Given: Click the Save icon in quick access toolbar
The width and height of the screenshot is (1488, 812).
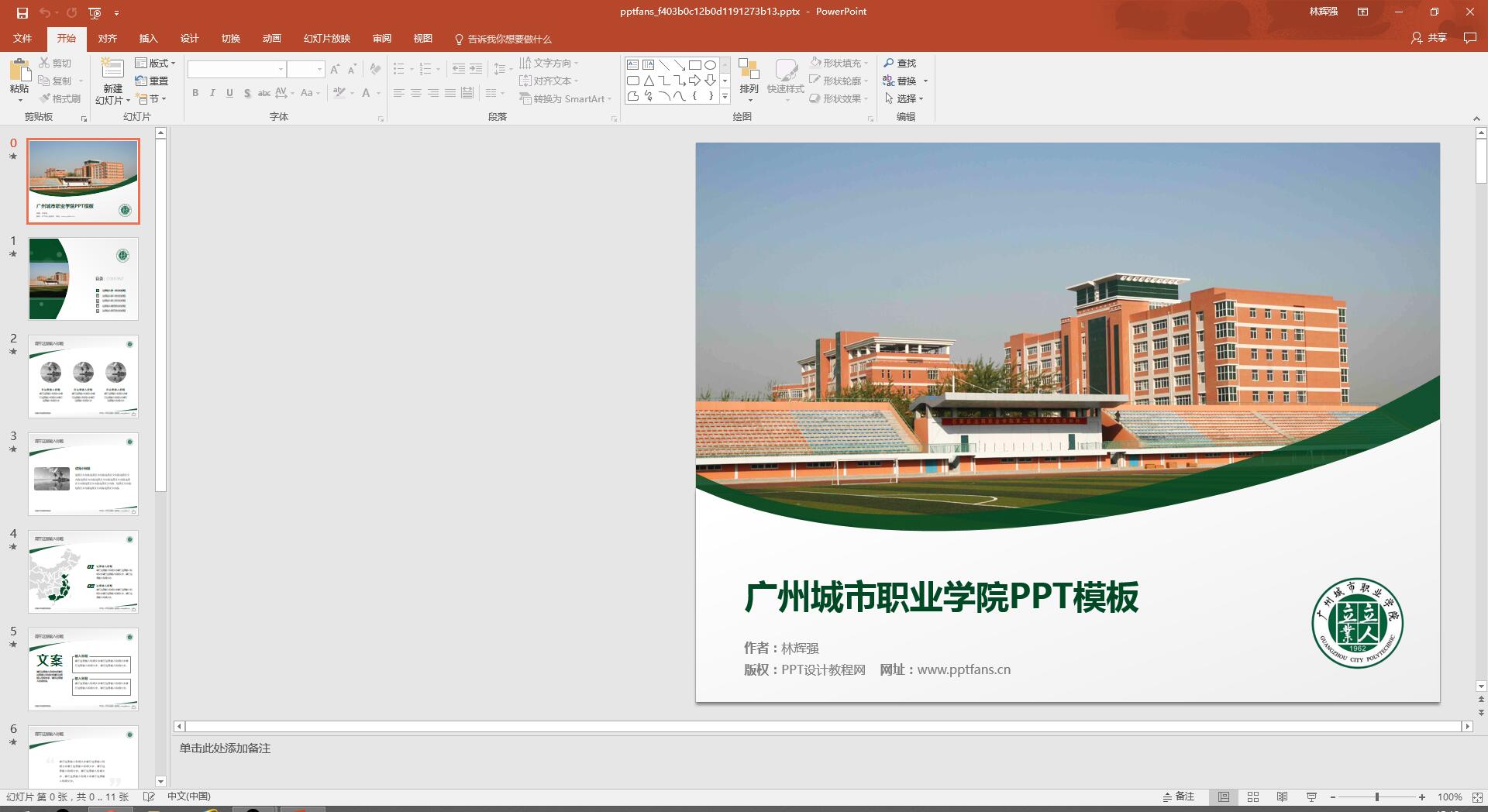Looking at the screenshot, I should 22,12.
